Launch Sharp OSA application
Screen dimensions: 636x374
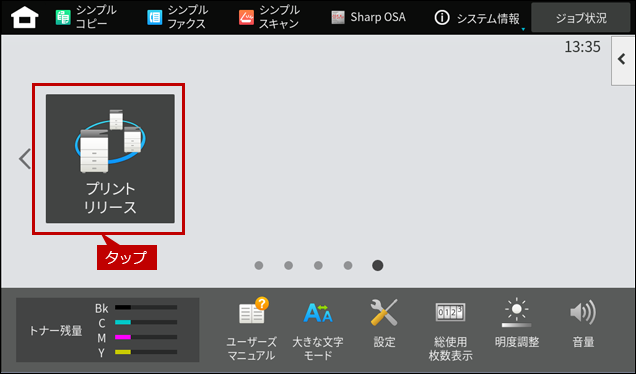pyautogui.click(x=368, y=17)
